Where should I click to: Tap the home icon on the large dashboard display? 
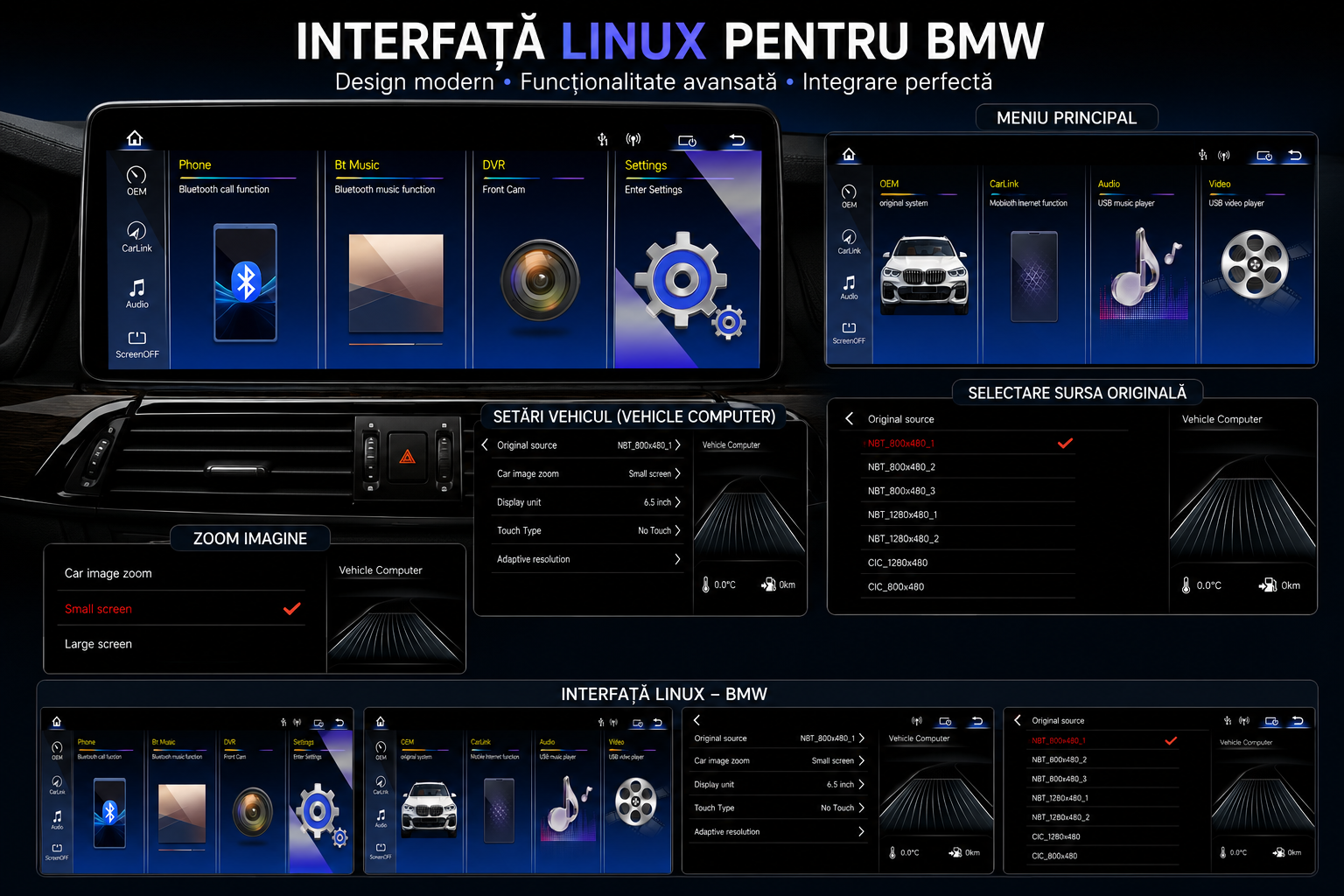click(x=134, y=138)
